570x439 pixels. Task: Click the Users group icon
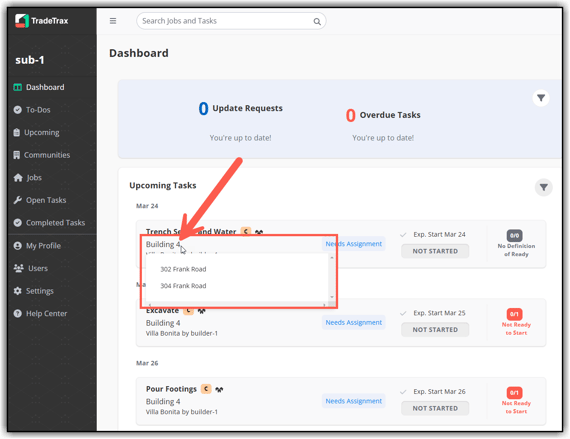(18, 268)
